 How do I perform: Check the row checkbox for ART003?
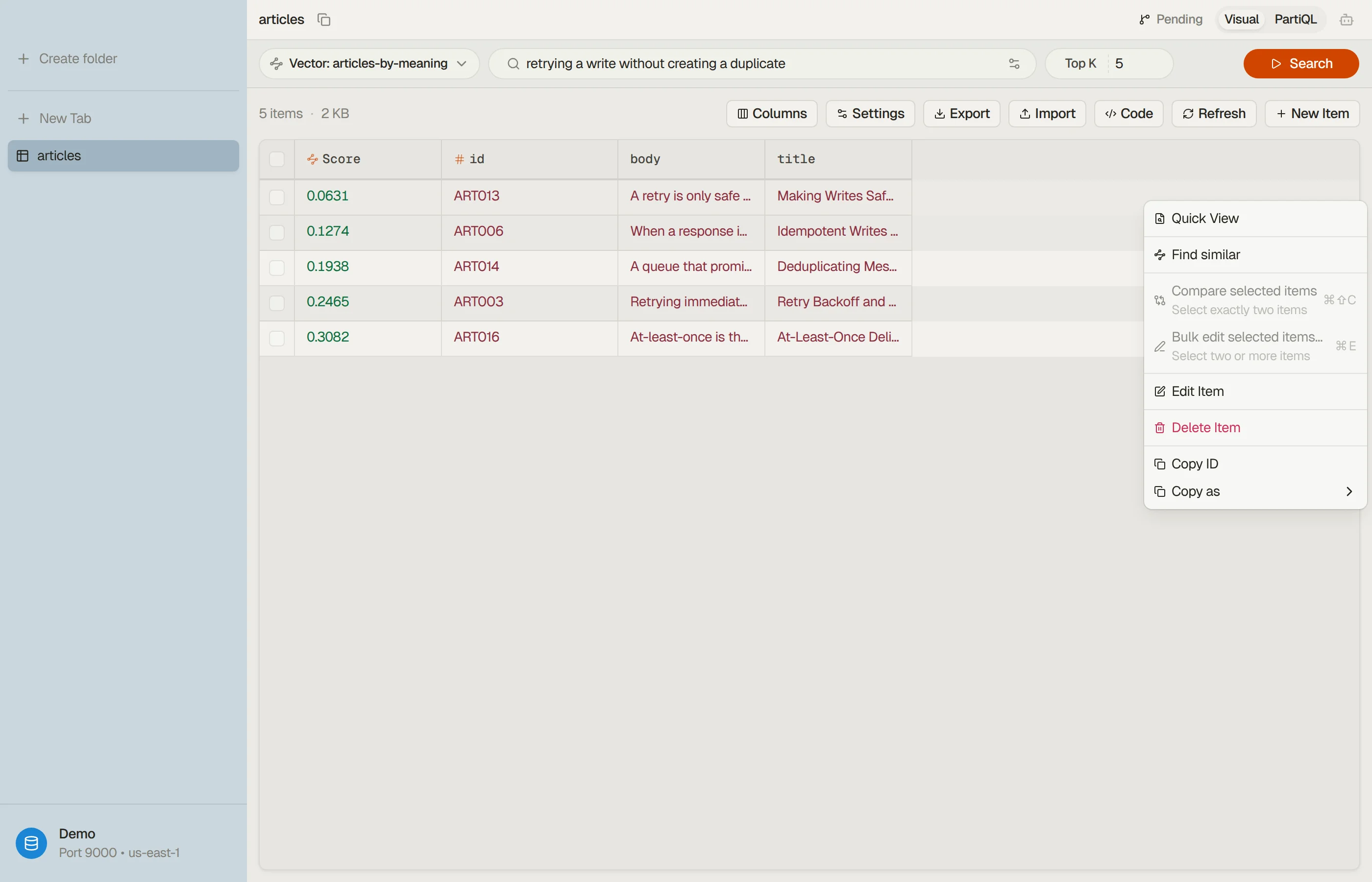276,302
